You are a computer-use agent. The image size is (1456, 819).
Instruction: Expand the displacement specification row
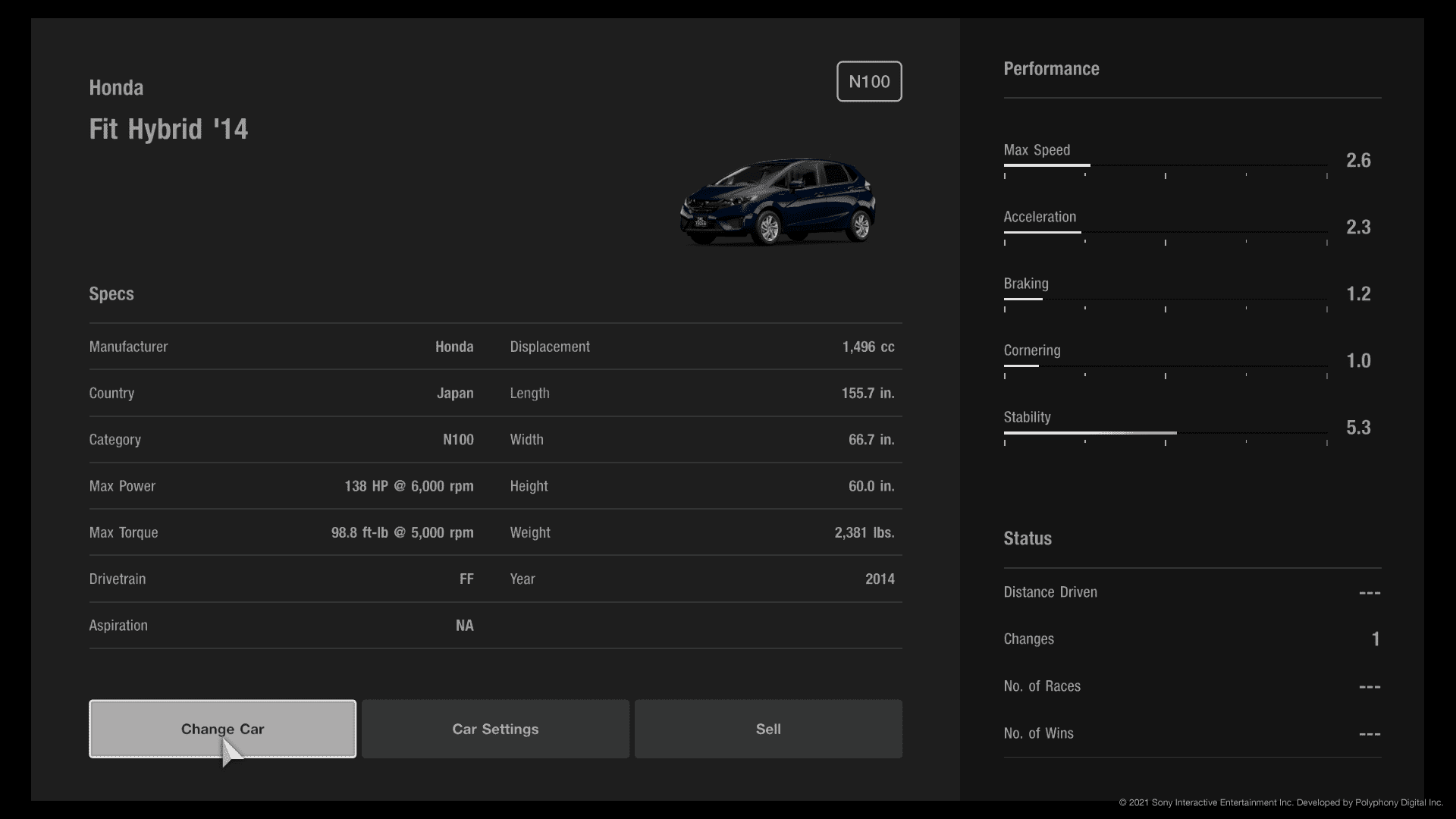(x=700, y=346)
